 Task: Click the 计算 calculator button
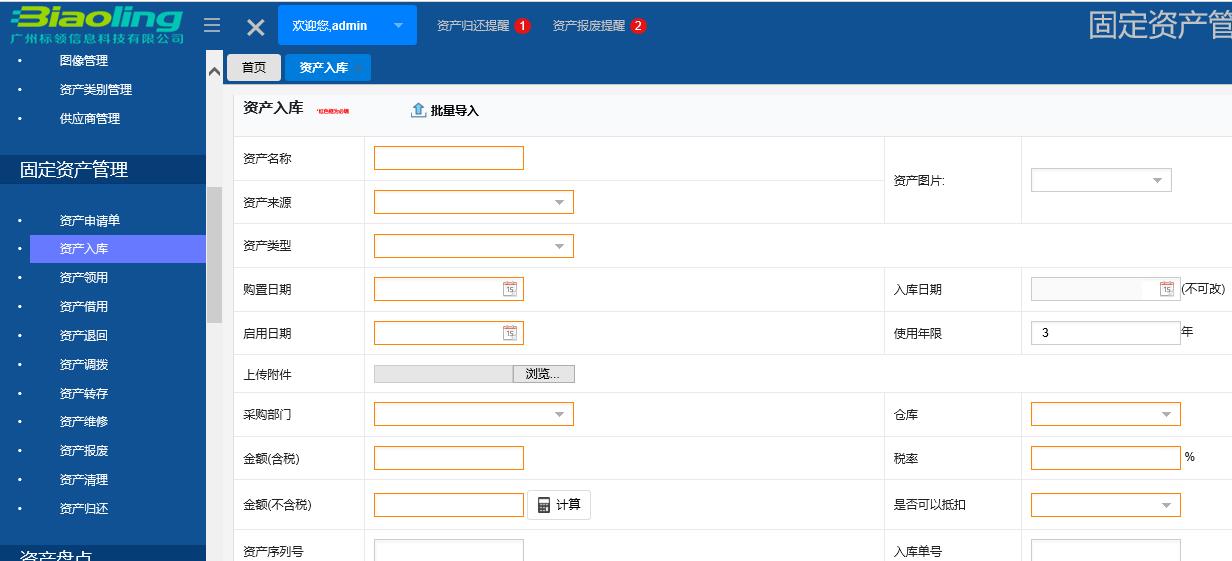click(x=559, y=505)
